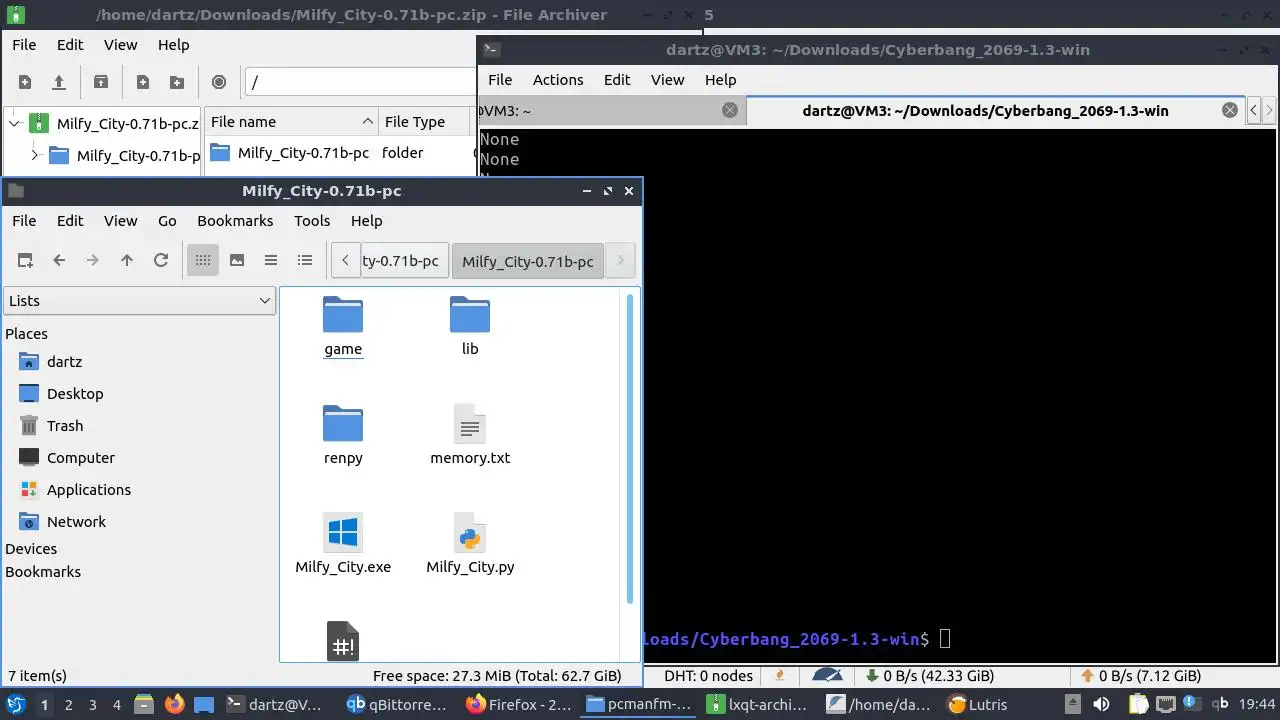The height and width of the screenshot is (720, 1280).
Task: Sort archiver list by File name column
Action: (291, 122)
